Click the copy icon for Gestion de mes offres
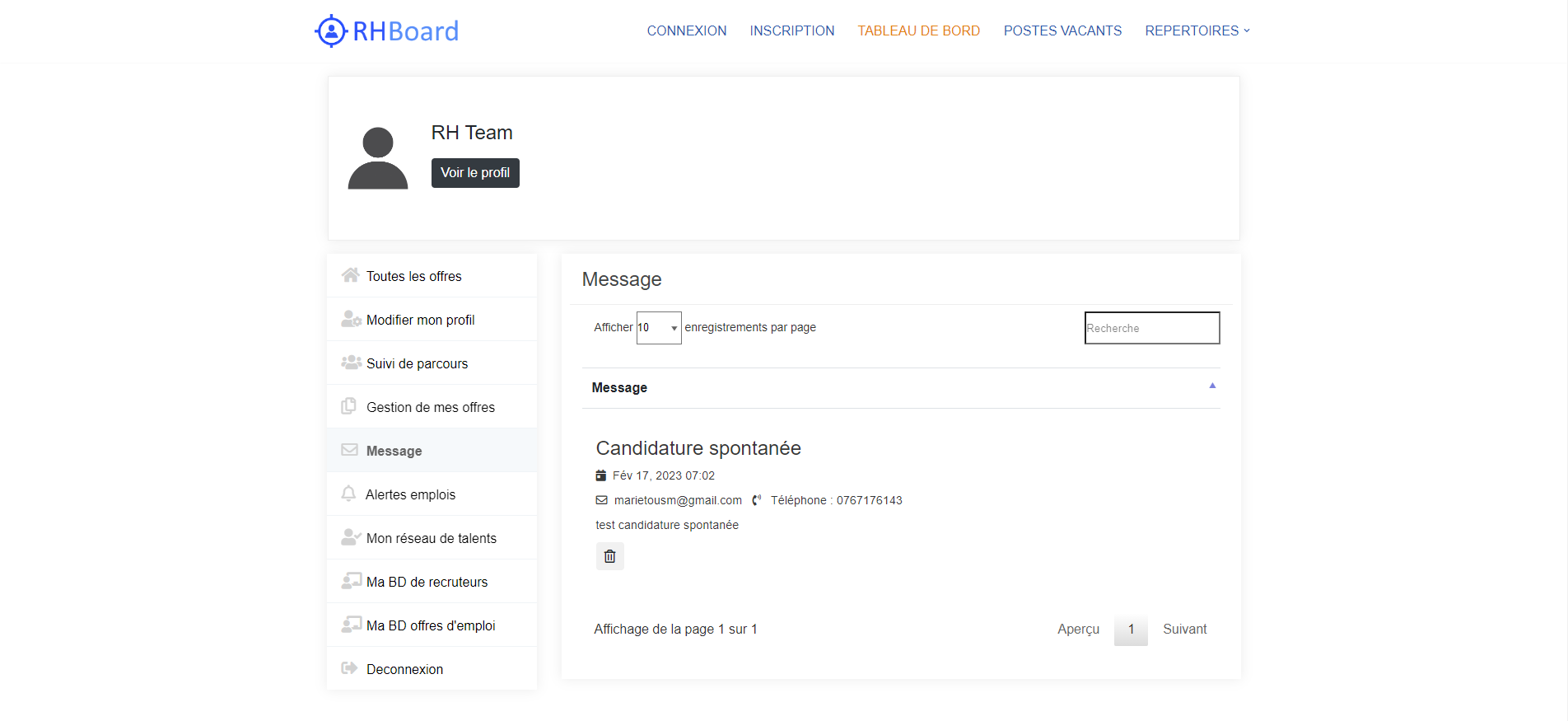Screen dimensions: 1568x721 coord(349,406)
